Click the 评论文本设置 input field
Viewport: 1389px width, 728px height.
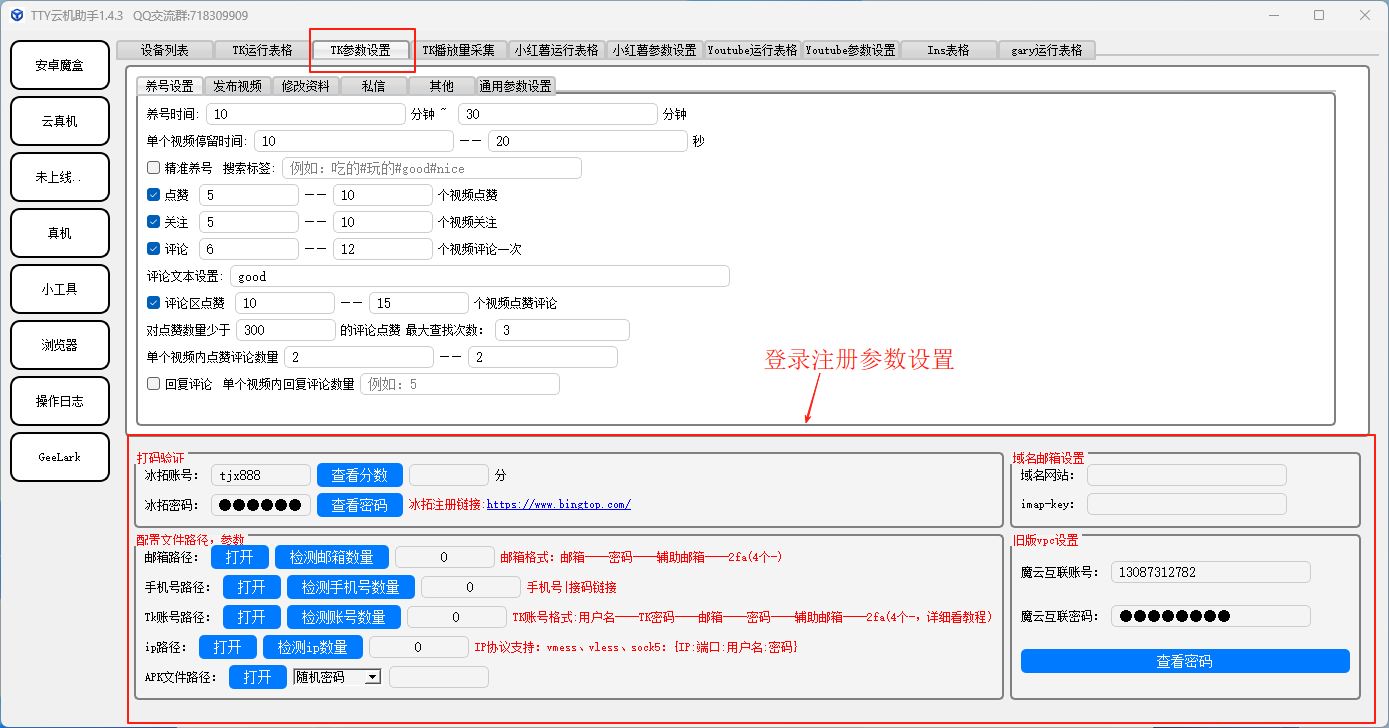(x=479, y=276)
